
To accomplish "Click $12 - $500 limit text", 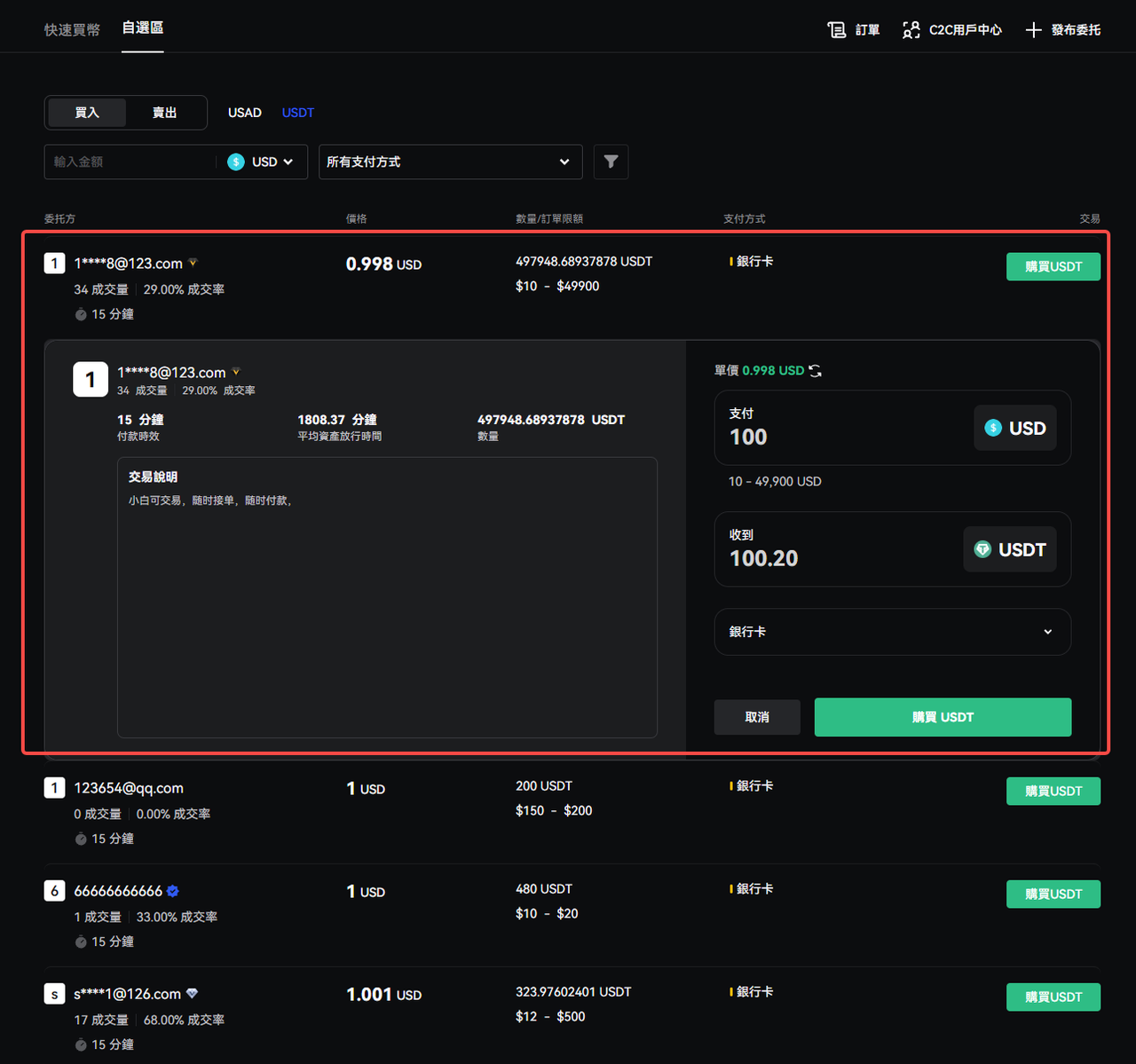I will (x=550, y=1017).
